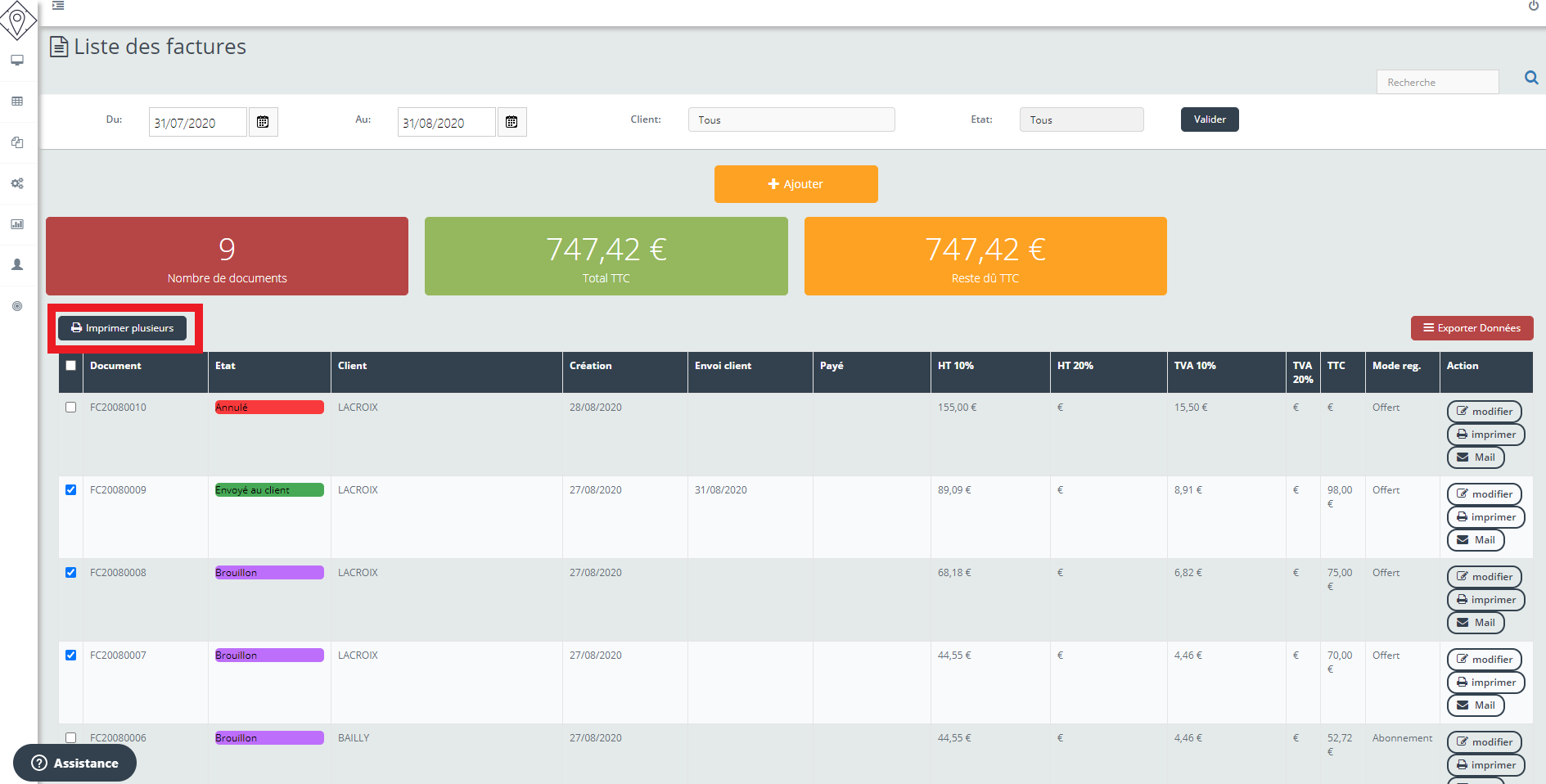
Task: Toggle the sidebar menu collapse icon
Action: tap(58, 6)
